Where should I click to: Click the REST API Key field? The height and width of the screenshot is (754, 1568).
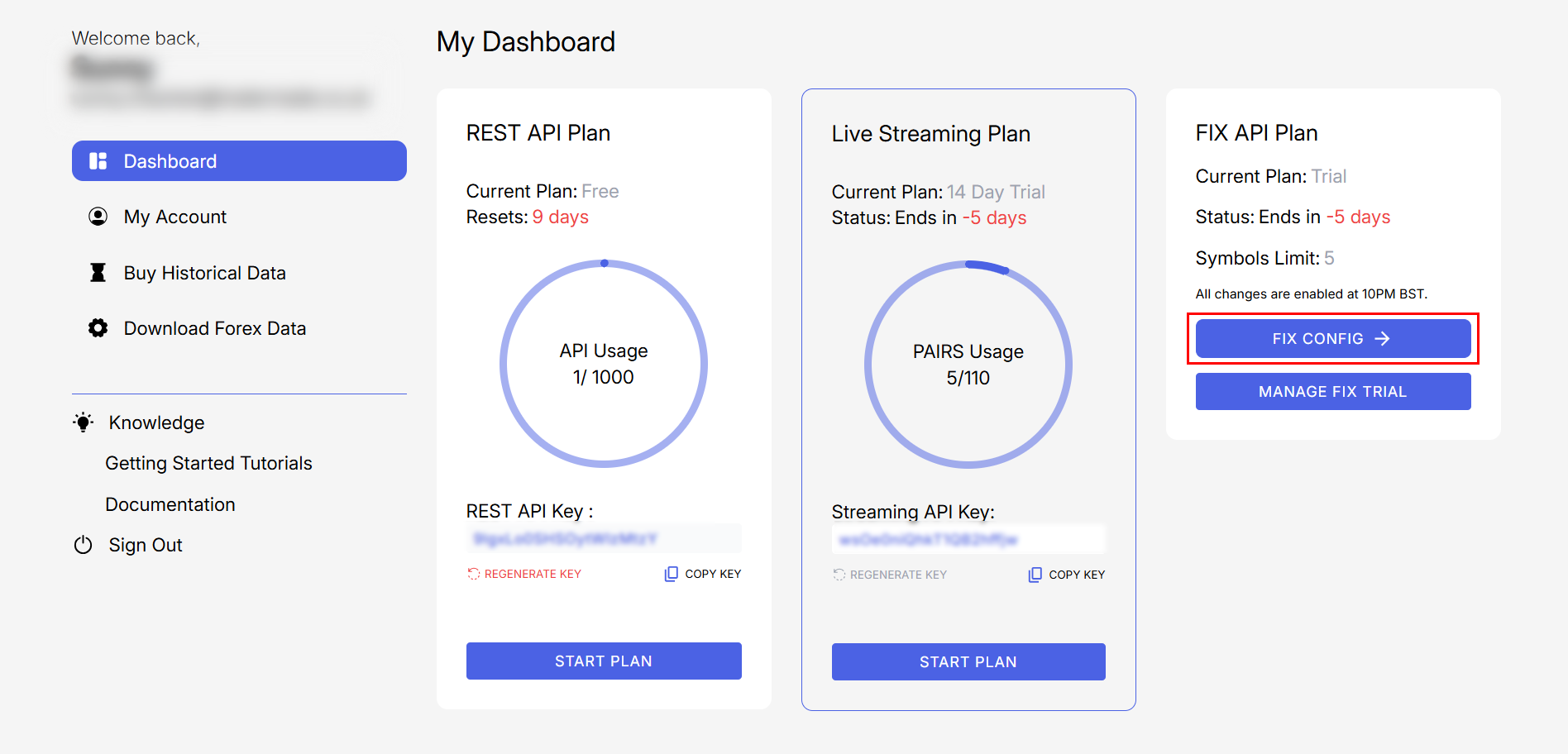click(x=604, y=539)
